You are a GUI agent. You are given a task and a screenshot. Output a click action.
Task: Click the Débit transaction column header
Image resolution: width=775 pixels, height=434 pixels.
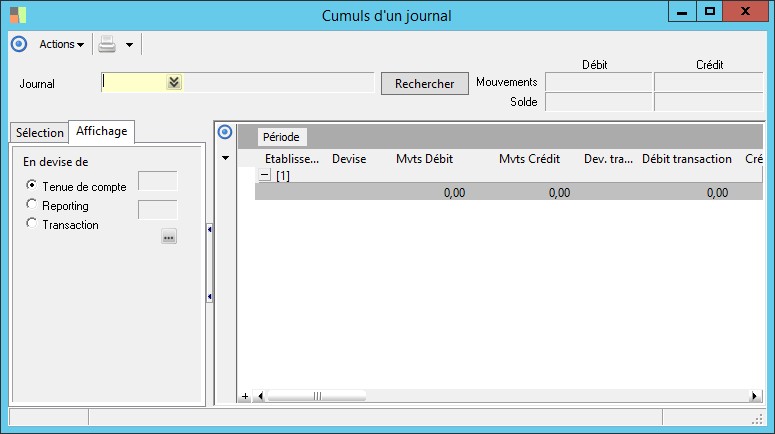pos(687,159)
